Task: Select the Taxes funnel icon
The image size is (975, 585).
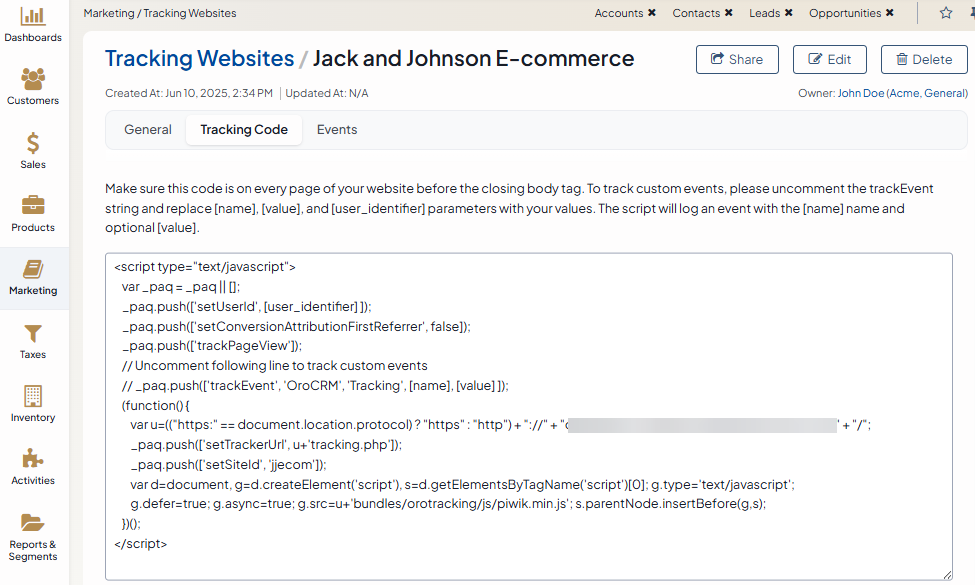Action: click(33, 340)
